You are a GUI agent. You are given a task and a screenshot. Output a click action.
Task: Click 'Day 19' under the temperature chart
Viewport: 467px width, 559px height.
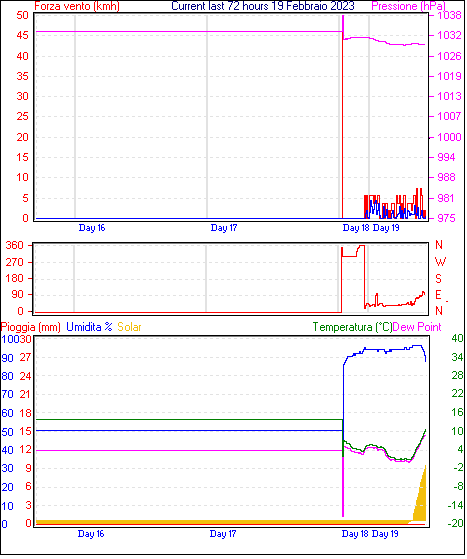[x=385, y=534]
